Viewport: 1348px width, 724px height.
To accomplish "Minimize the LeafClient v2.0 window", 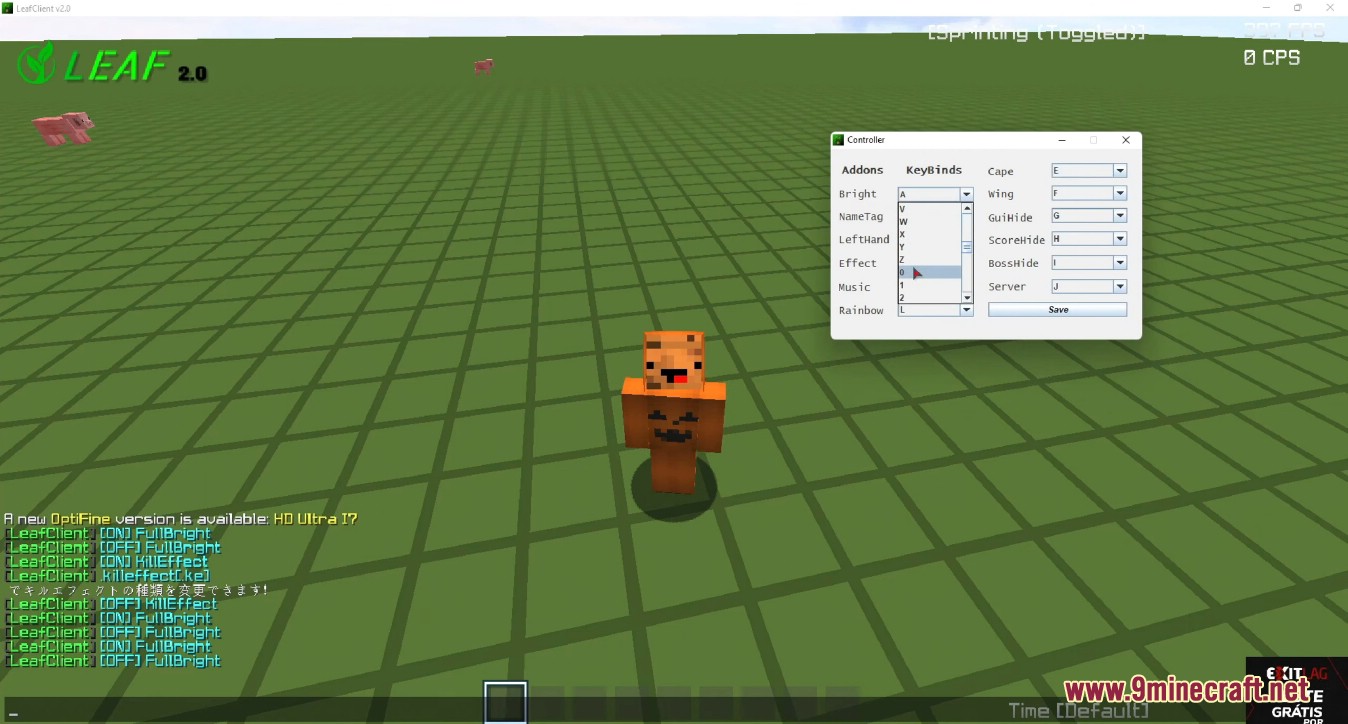I will (1267, 8).
